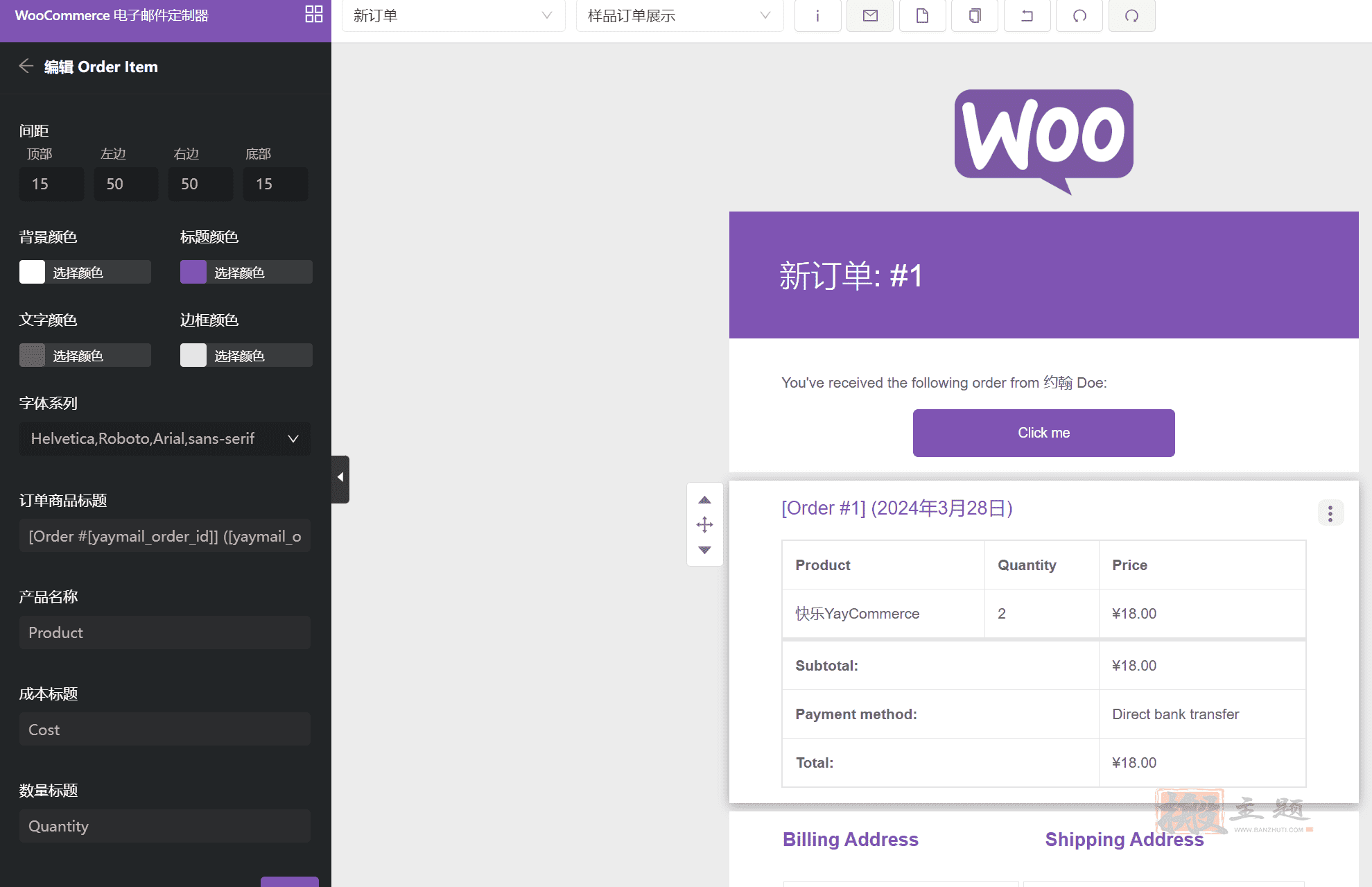Open the 样品订单展示 order dropdown

pos(679,15)
